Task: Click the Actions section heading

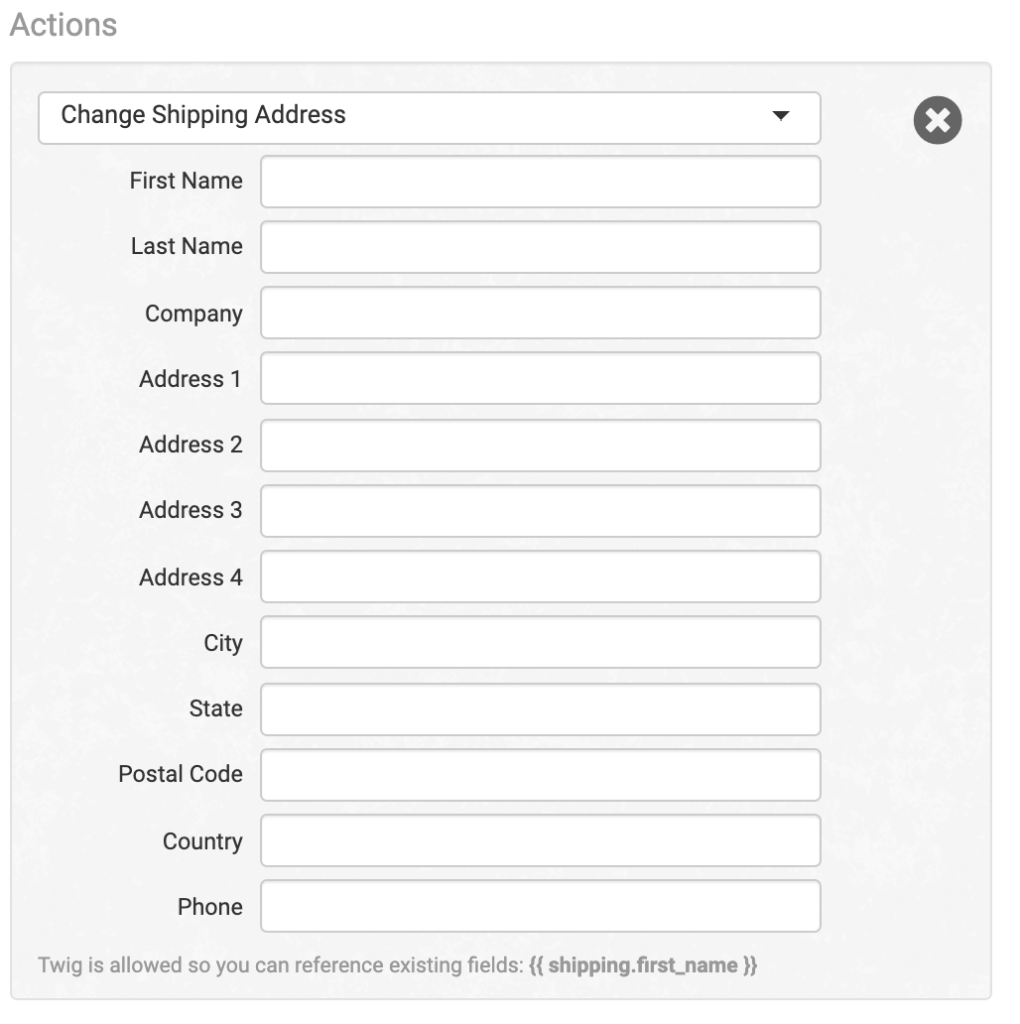Action: pos(62,25)
